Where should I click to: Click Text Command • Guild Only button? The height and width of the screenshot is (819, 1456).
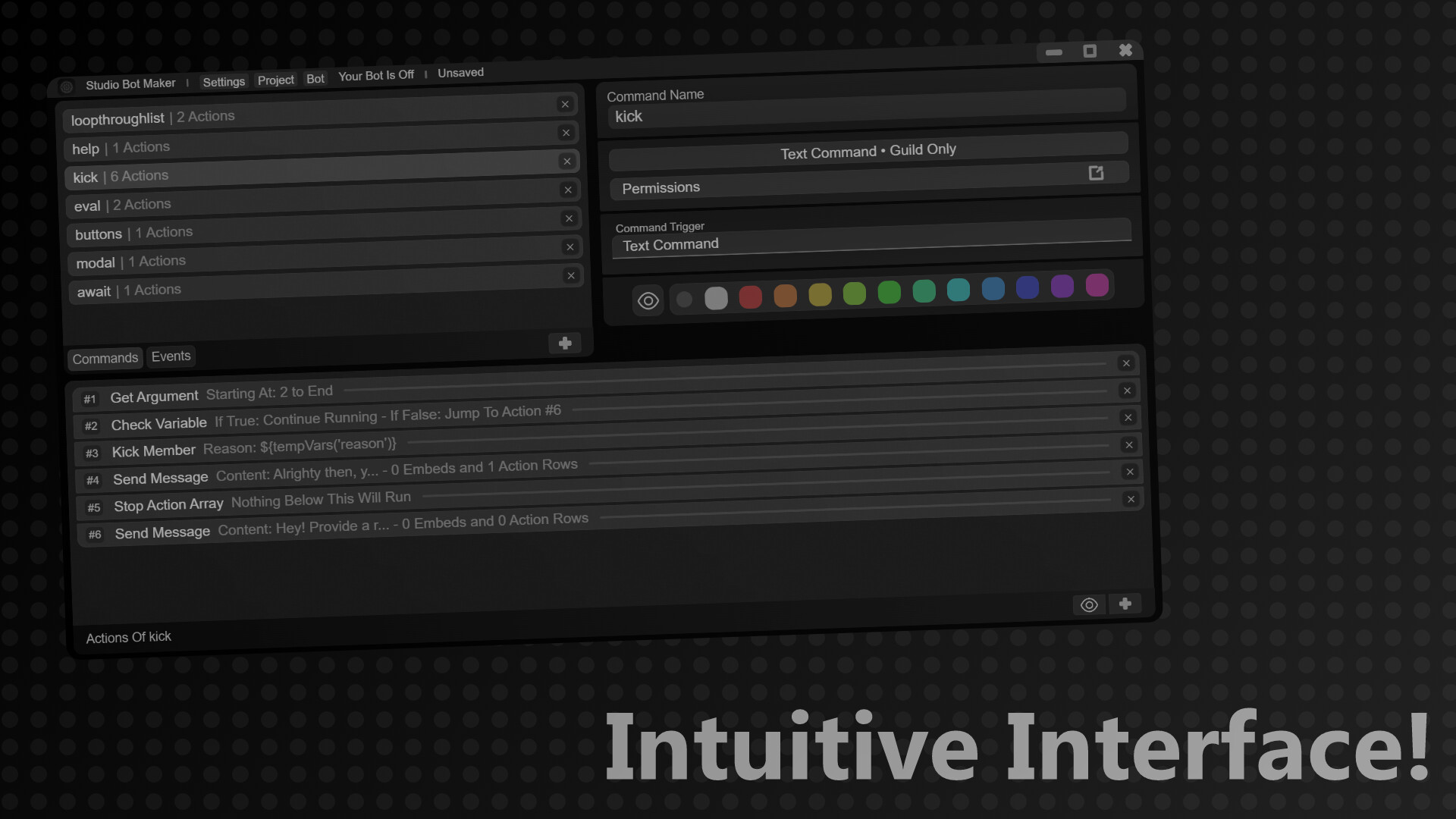[869, 152]
